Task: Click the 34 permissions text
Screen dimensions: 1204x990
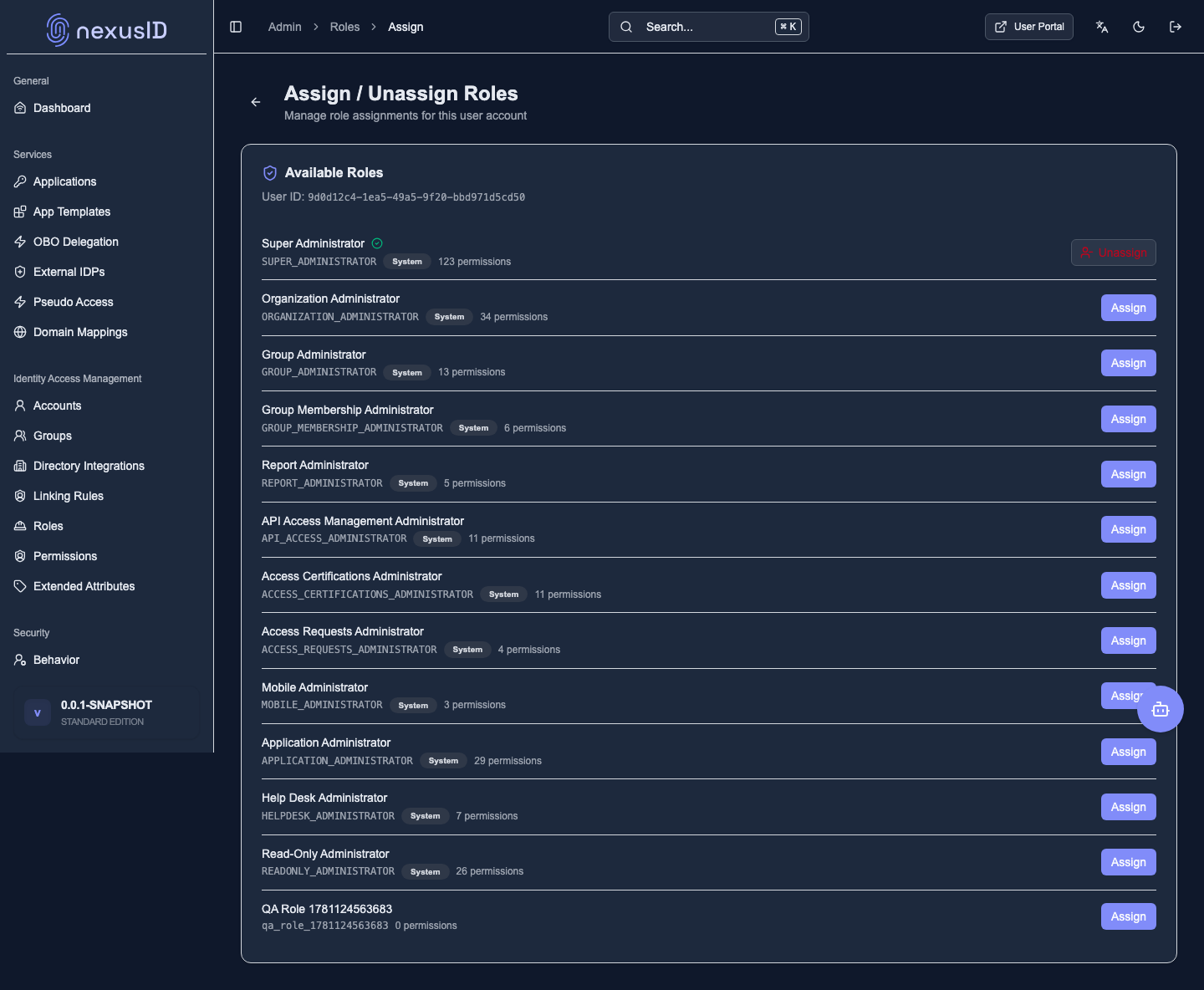Action: pyautogui.click(x=513, y=317)
